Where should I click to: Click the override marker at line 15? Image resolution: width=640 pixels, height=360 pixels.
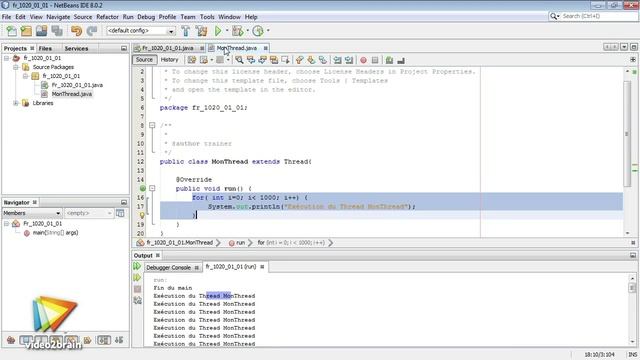coord(142,189)
